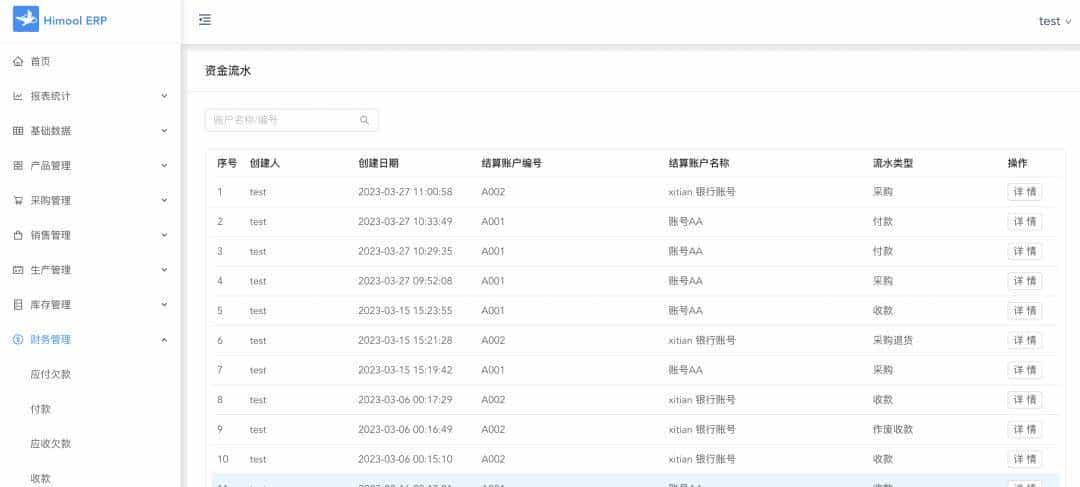The image size is (1080, 487).
Task: Click 详情 for row 7
Action: pyautogui.click(x=1024, y=370)
